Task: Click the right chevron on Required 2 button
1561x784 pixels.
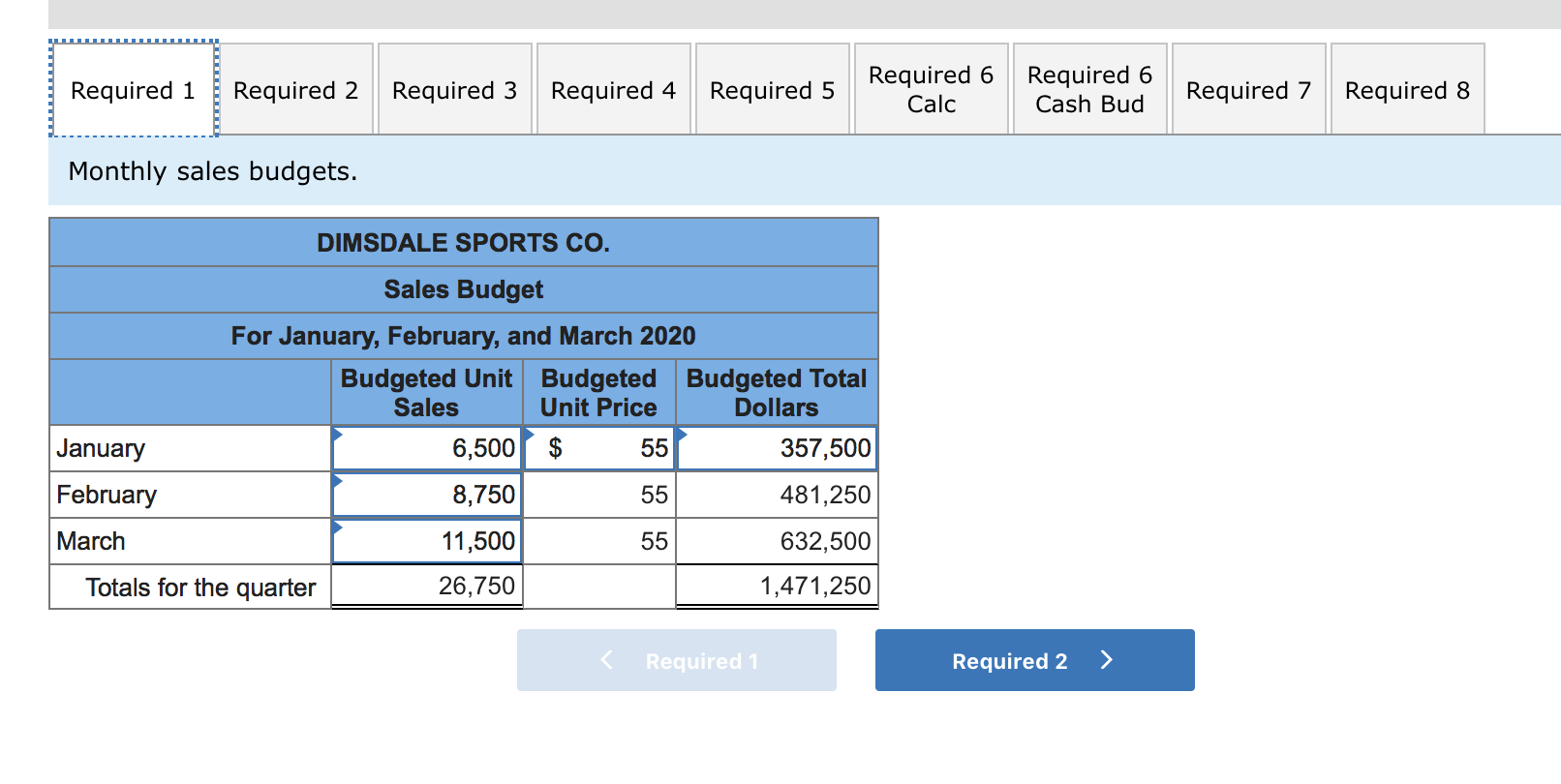Action: click(x=1107, y=660)
